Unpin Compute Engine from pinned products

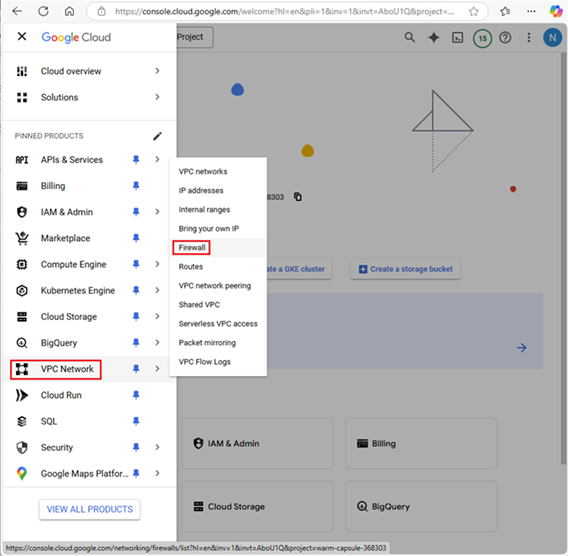(136, 264)
